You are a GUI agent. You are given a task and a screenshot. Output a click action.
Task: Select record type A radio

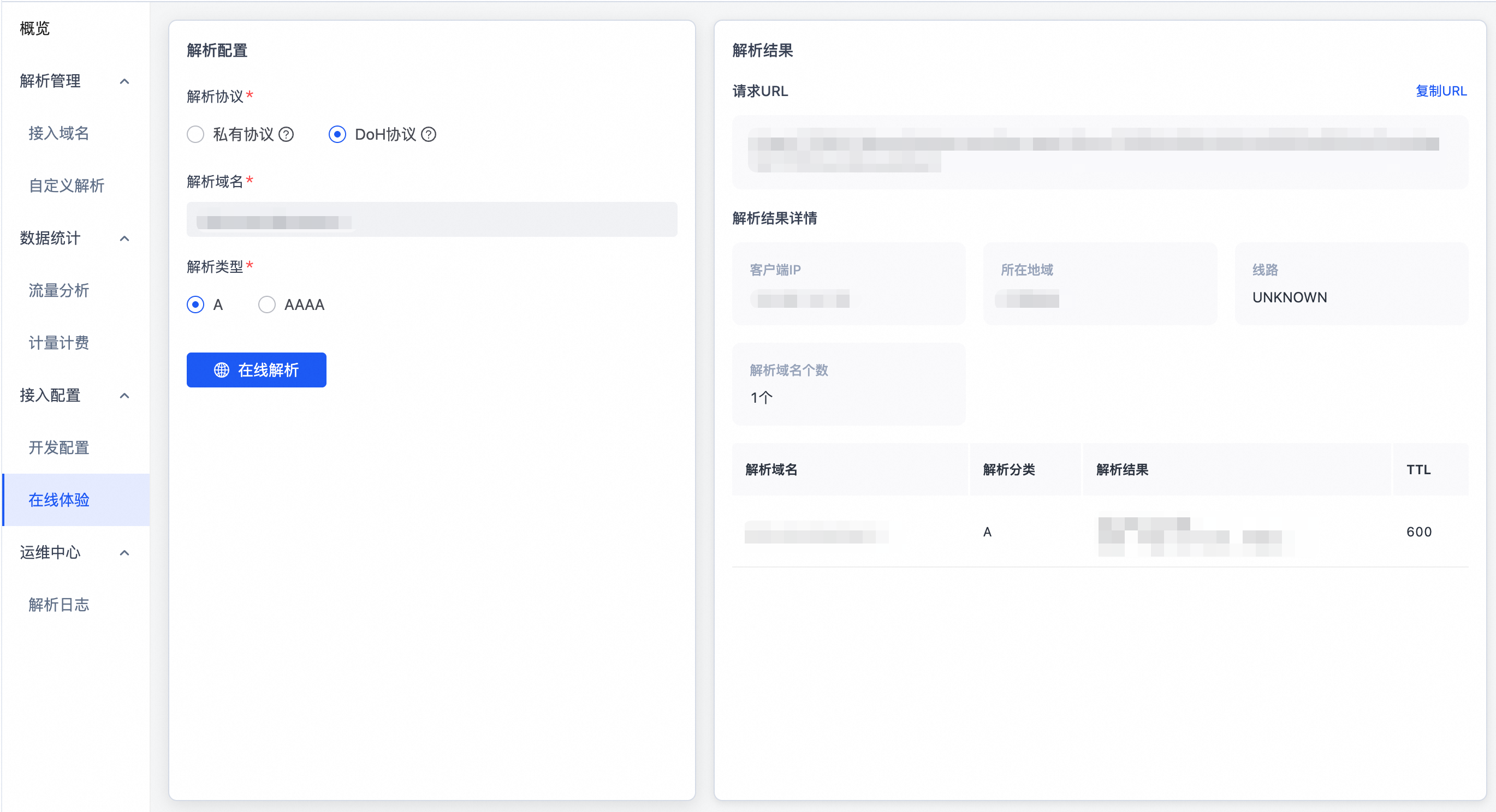click(x=195, y=304)
